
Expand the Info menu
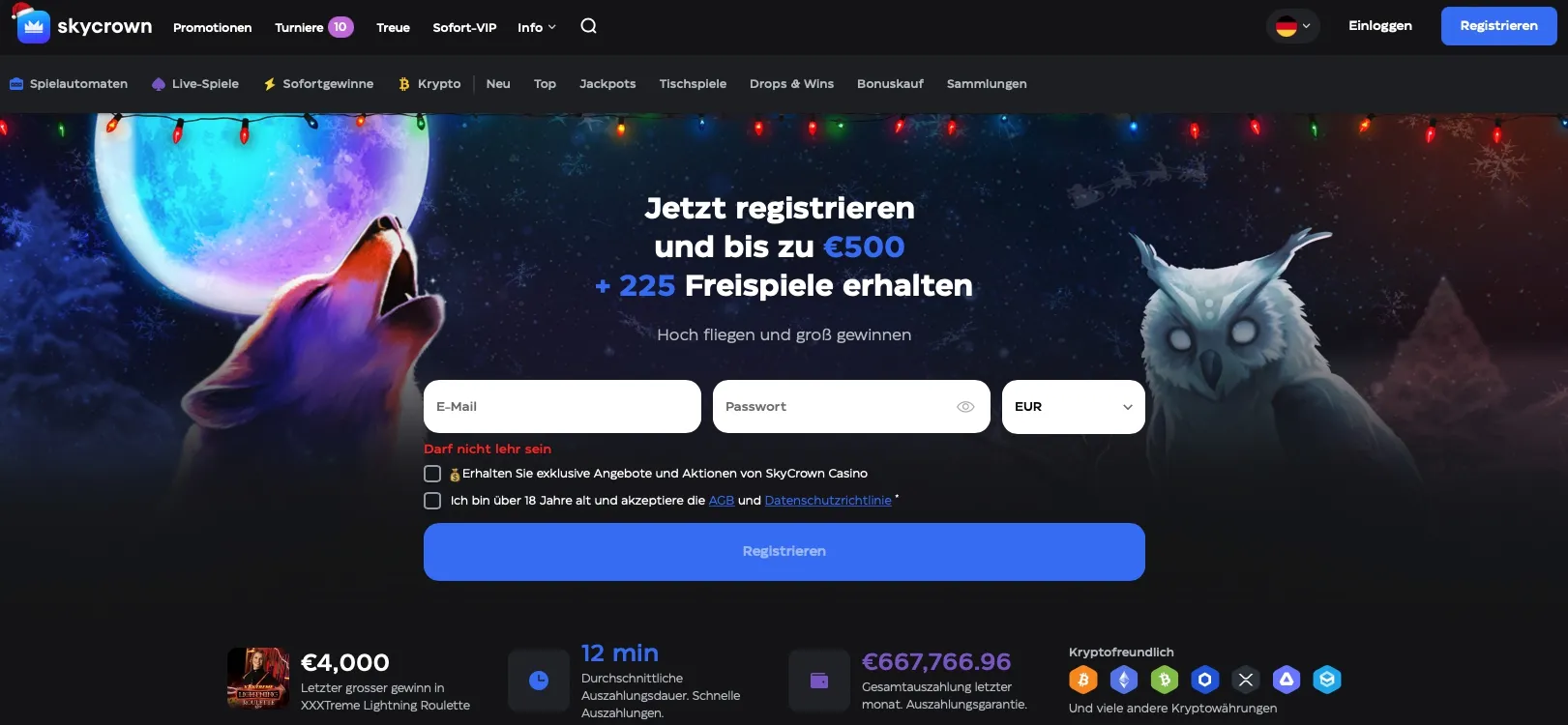(537, 27)
